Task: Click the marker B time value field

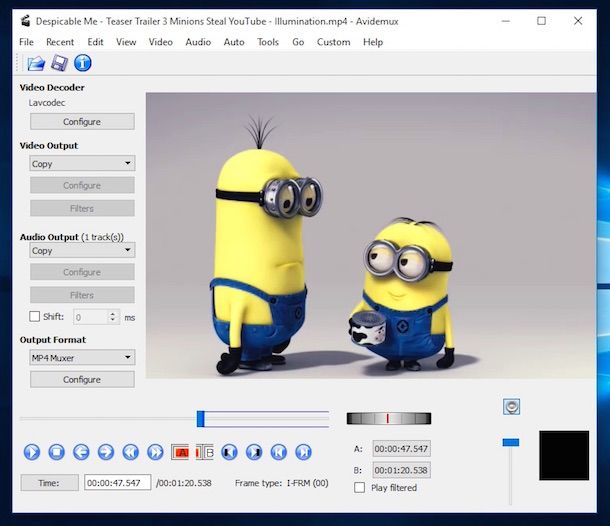Action: pyautogui.click(x=401, y=470)
